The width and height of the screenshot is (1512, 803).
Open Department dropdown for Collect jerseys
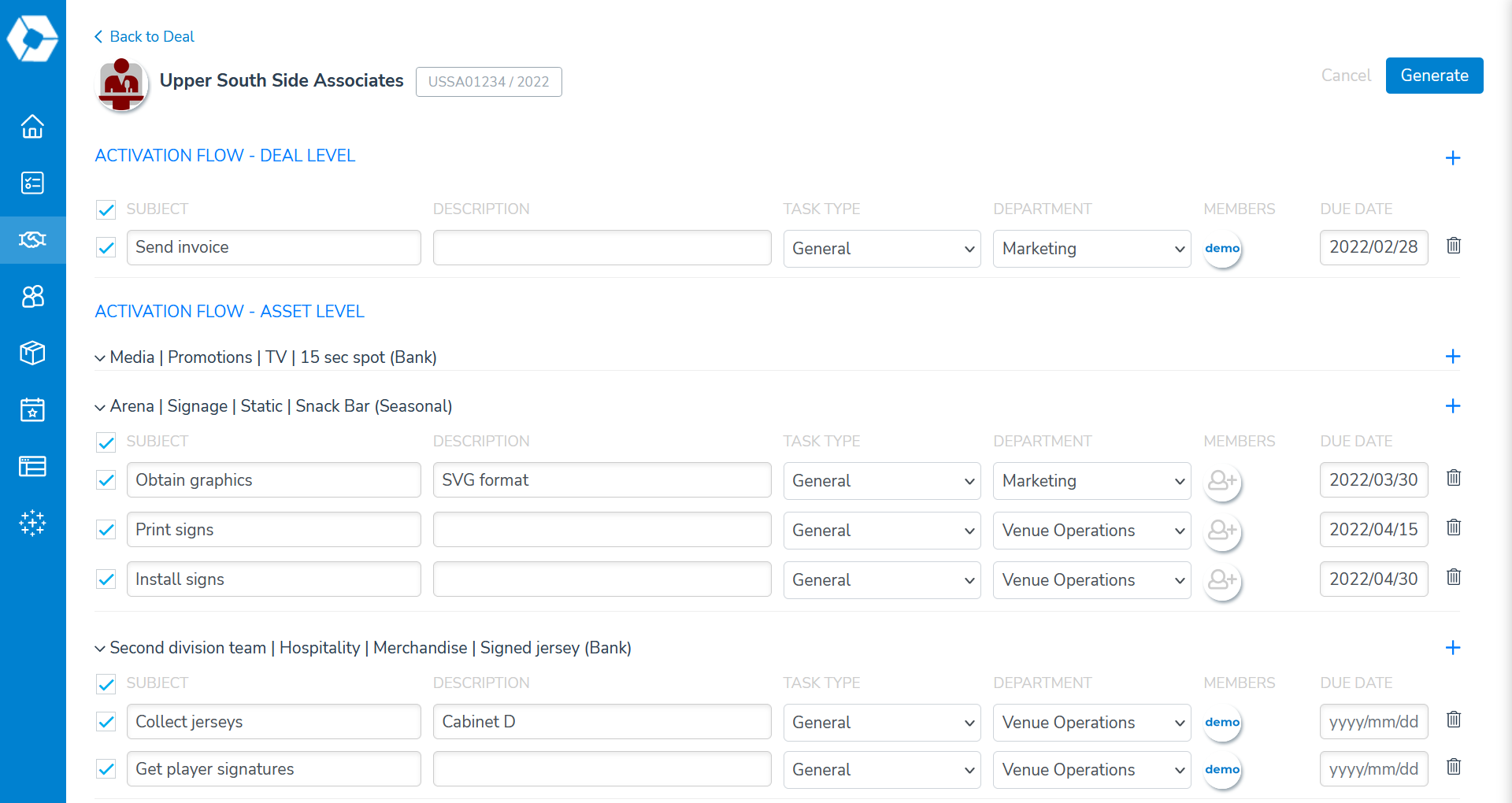pyautogui.click(x=1091, y=723)
